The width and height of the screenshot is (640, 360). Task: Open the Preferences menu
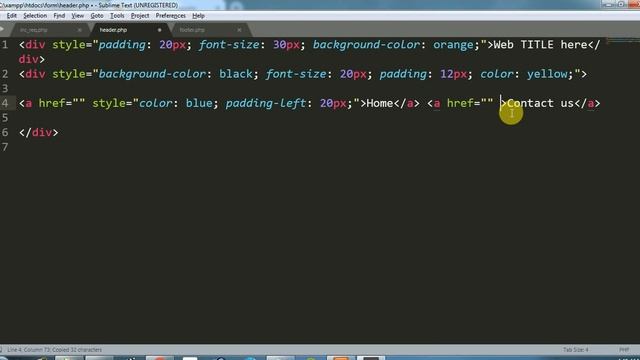pyautogui.click(x=171, y=16)
